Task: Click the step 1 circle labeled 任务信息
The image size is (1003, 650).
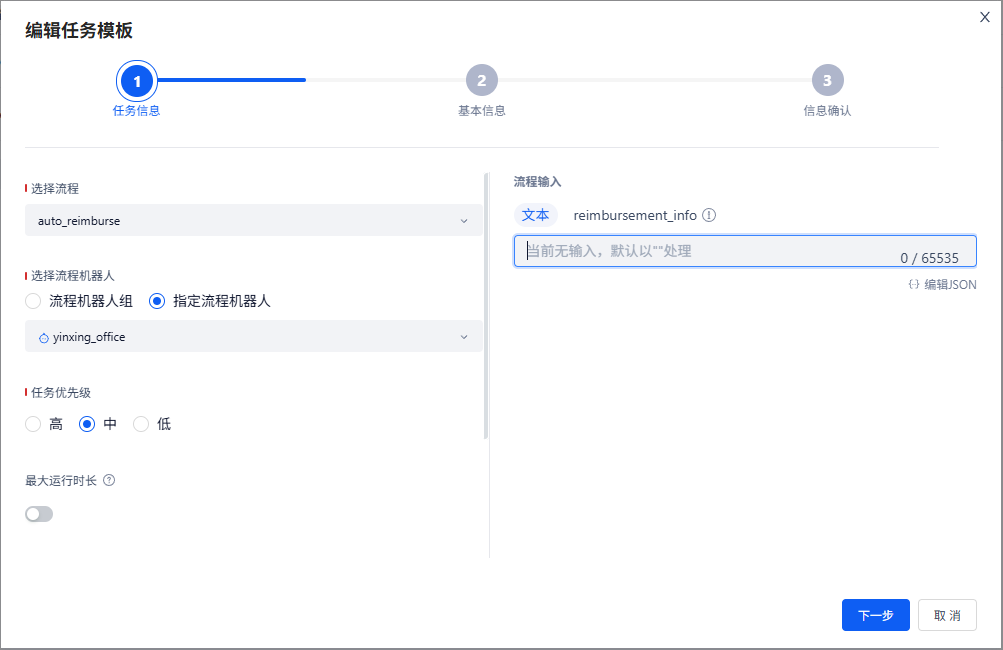Action: [136, 81]
